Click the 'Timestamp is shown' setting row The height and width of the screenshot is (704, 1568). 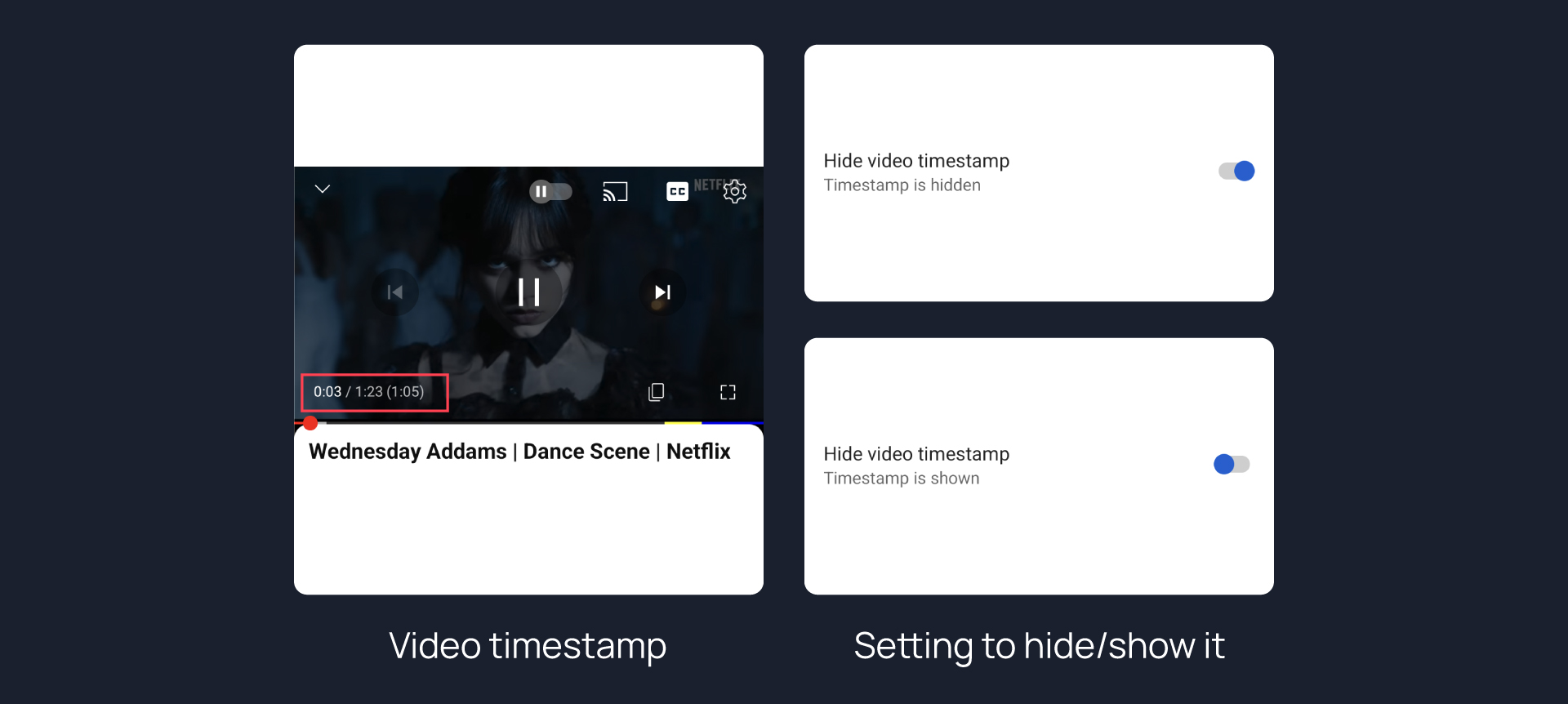[x=1039, y=466]
